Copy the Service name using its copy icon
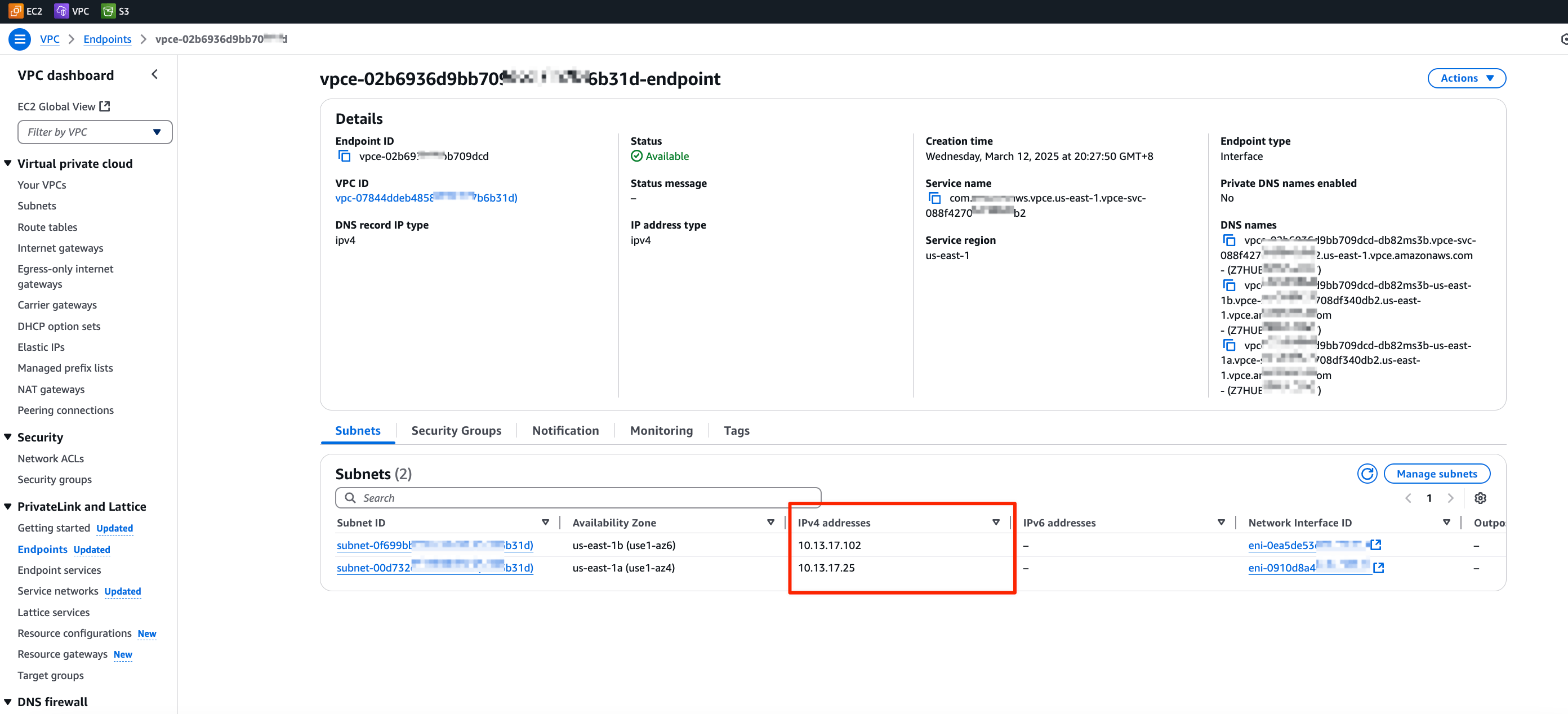The height and width of the screenshot is (714, 1568). pyautogui.click(x=934, y=198)
